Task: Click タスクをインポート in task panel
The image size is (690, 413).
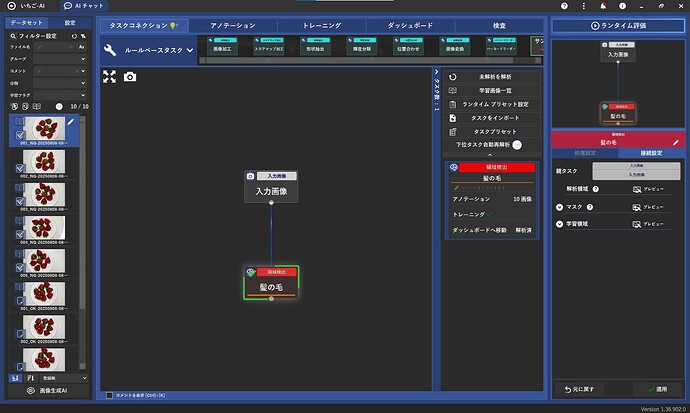Action: pos(492,118)
